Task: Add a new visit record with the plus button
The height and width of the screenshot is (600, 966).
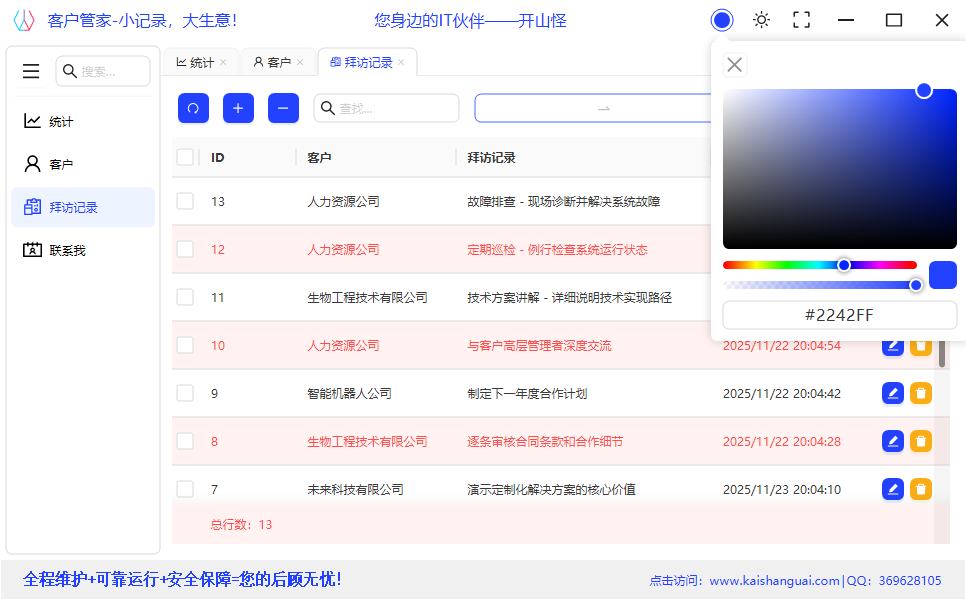Action: pyautogui.click(x=238, y=108)
